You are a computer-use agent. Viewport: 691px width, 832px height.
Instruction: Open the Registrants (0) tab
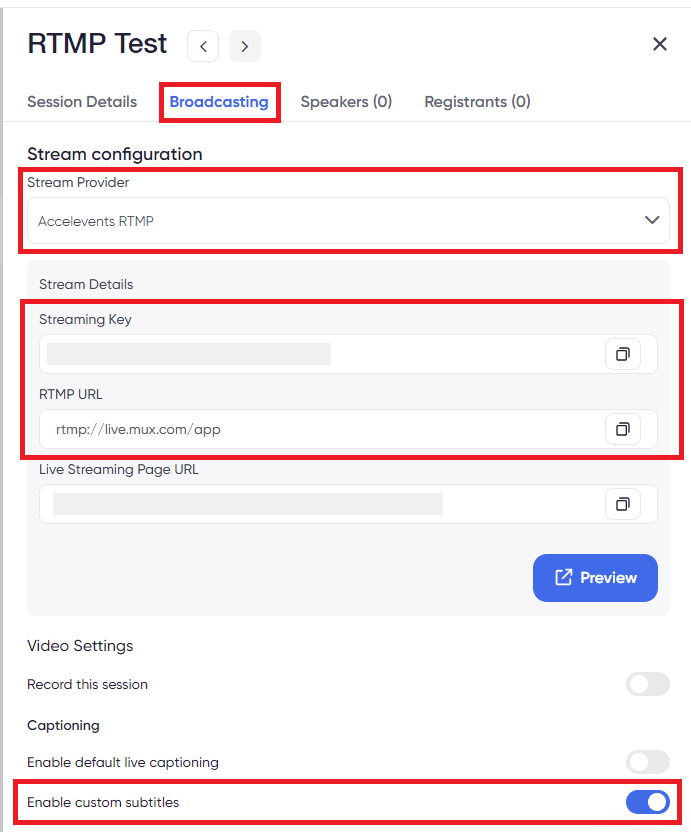coord(477,101)
